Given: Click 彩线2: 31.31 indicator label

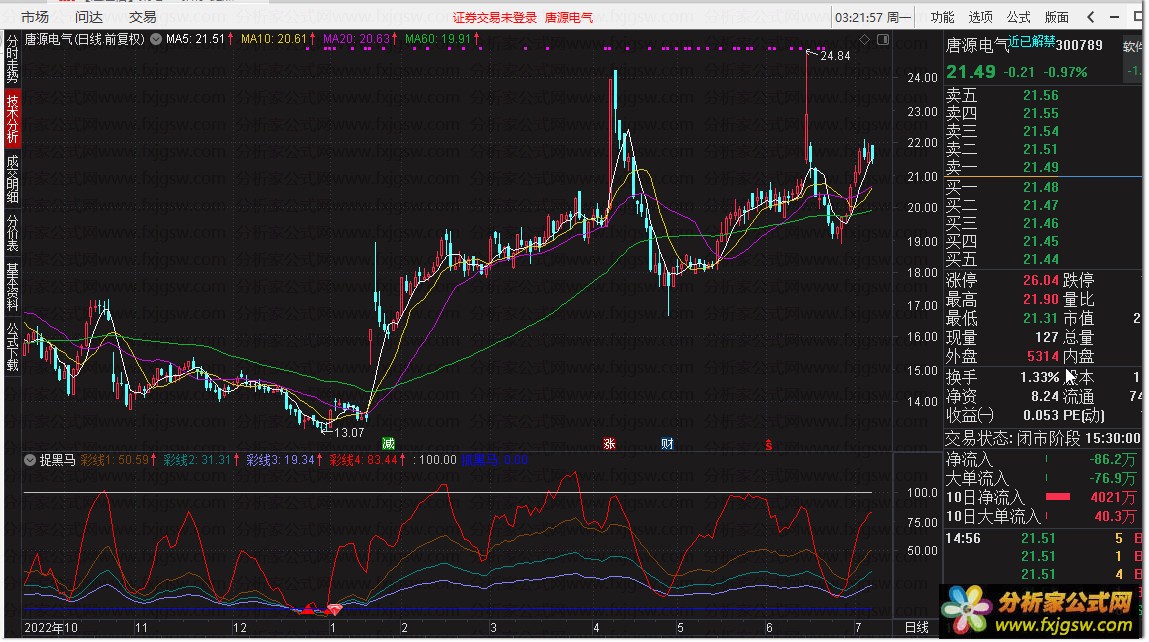Looking at the screenshot, I should pyautogui.click(x=197, y=460).
